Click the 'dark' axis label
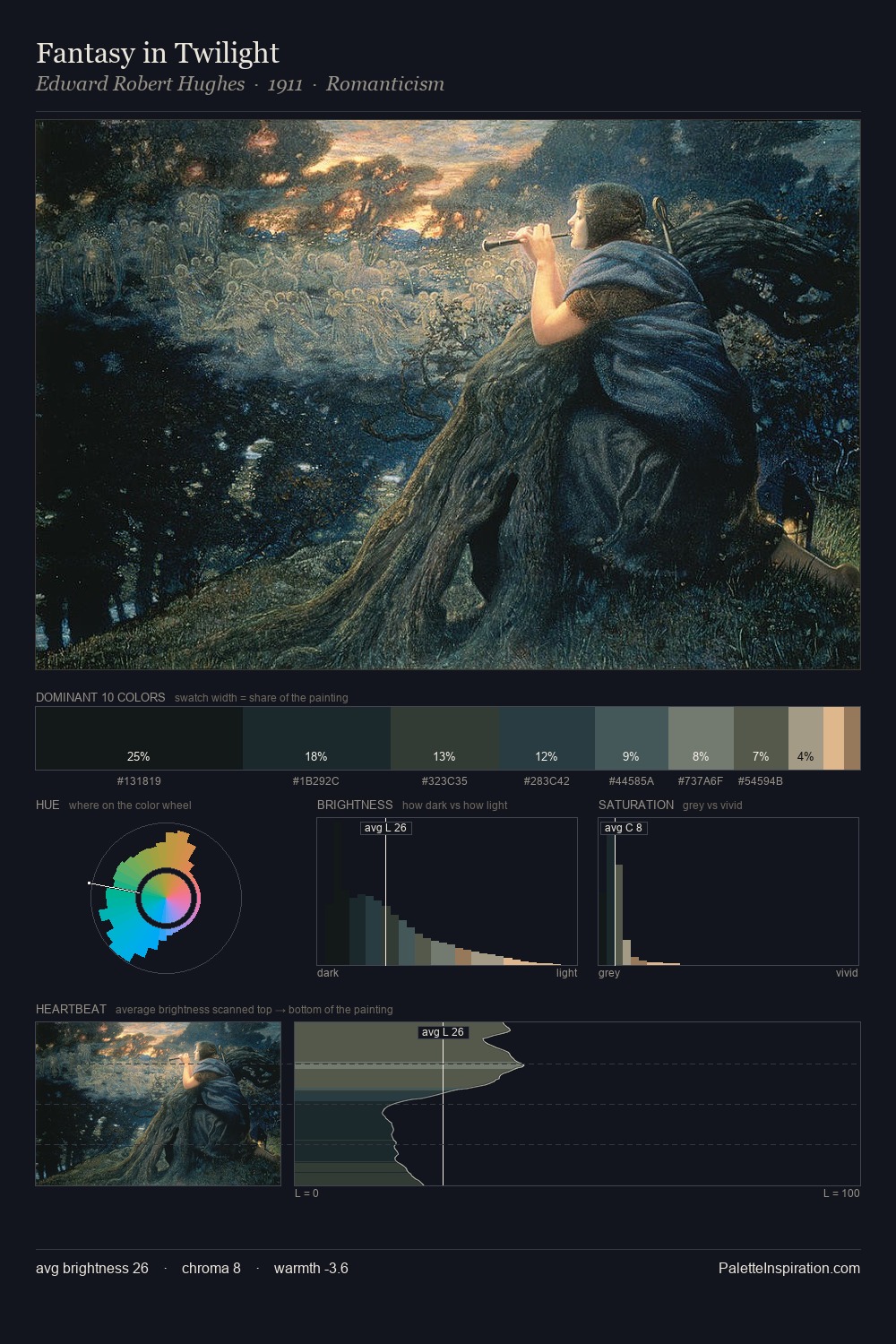This screenshot has width=896, height=1344. pos(328,973)
